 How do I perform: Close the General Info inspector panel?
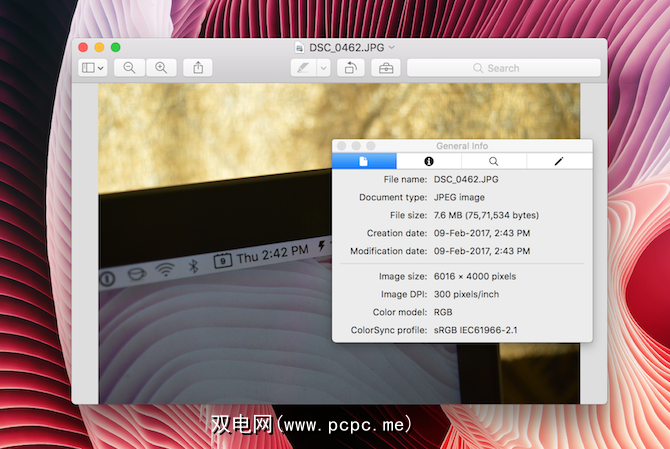click(341, 146)
